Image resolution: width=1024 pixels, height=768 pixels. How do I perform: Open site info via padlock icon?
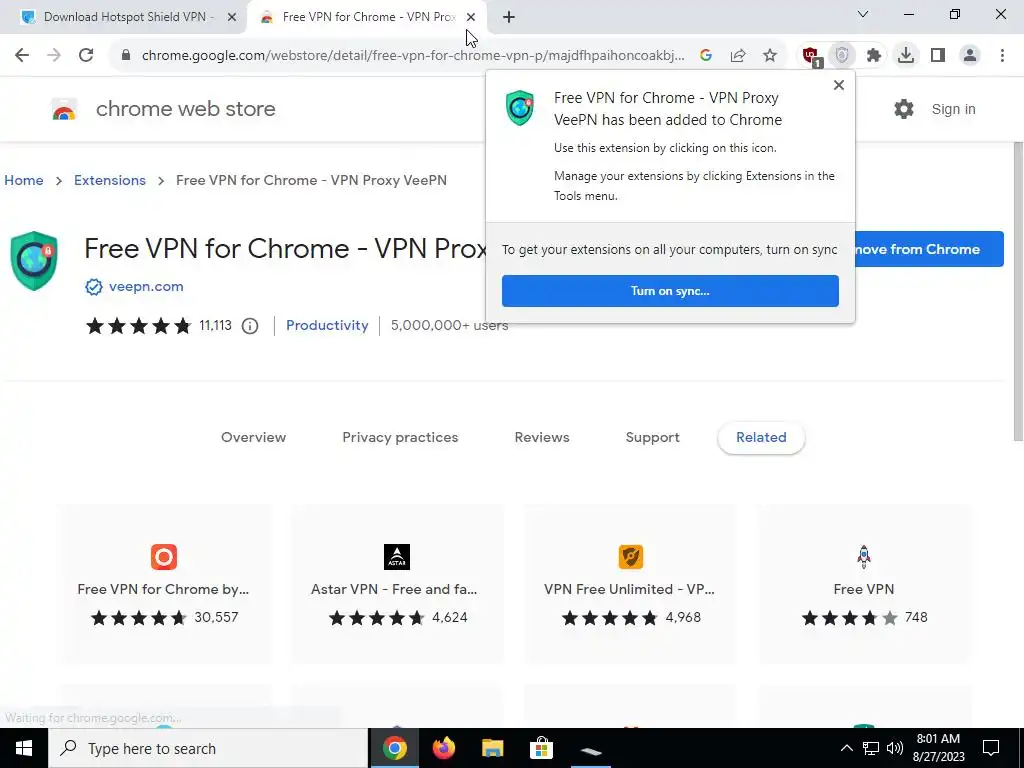click(125, 56)
